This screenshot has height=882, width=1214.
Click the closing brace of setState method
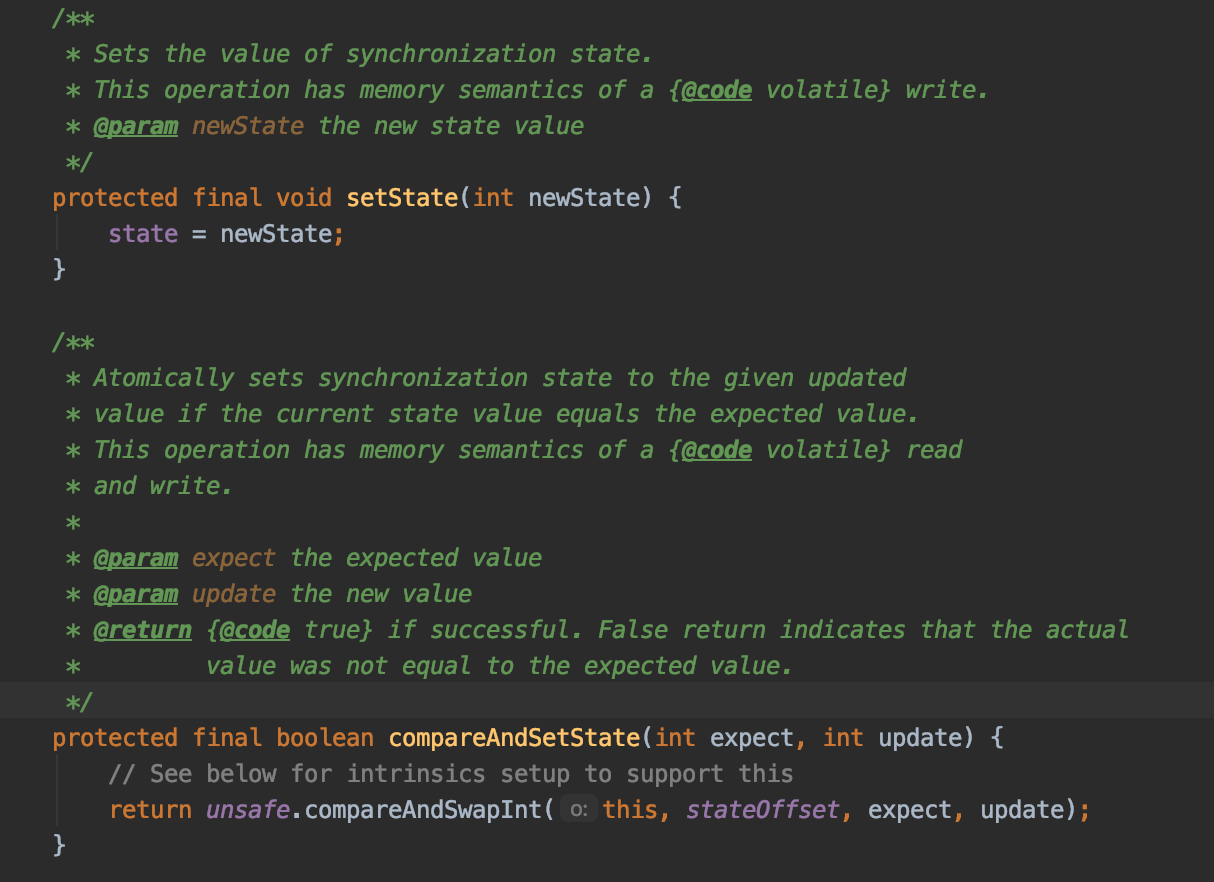click(x=59, y=270)
